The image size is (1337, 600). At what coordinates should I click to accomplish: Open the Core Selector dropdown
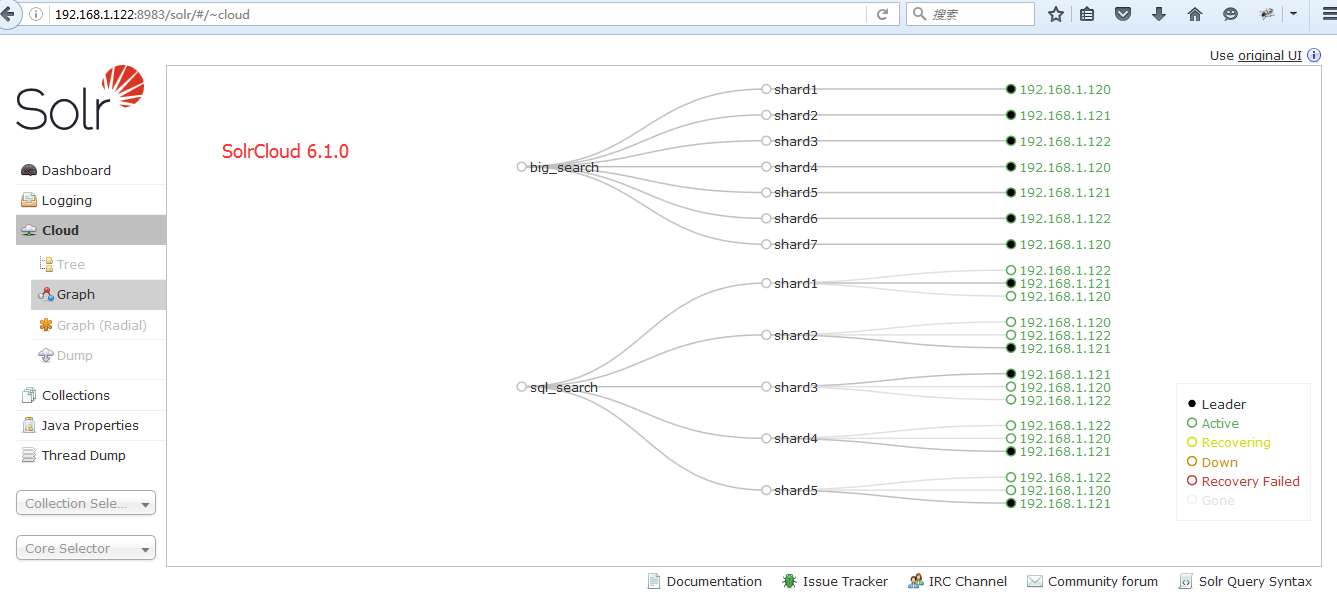tap(86, 548)
